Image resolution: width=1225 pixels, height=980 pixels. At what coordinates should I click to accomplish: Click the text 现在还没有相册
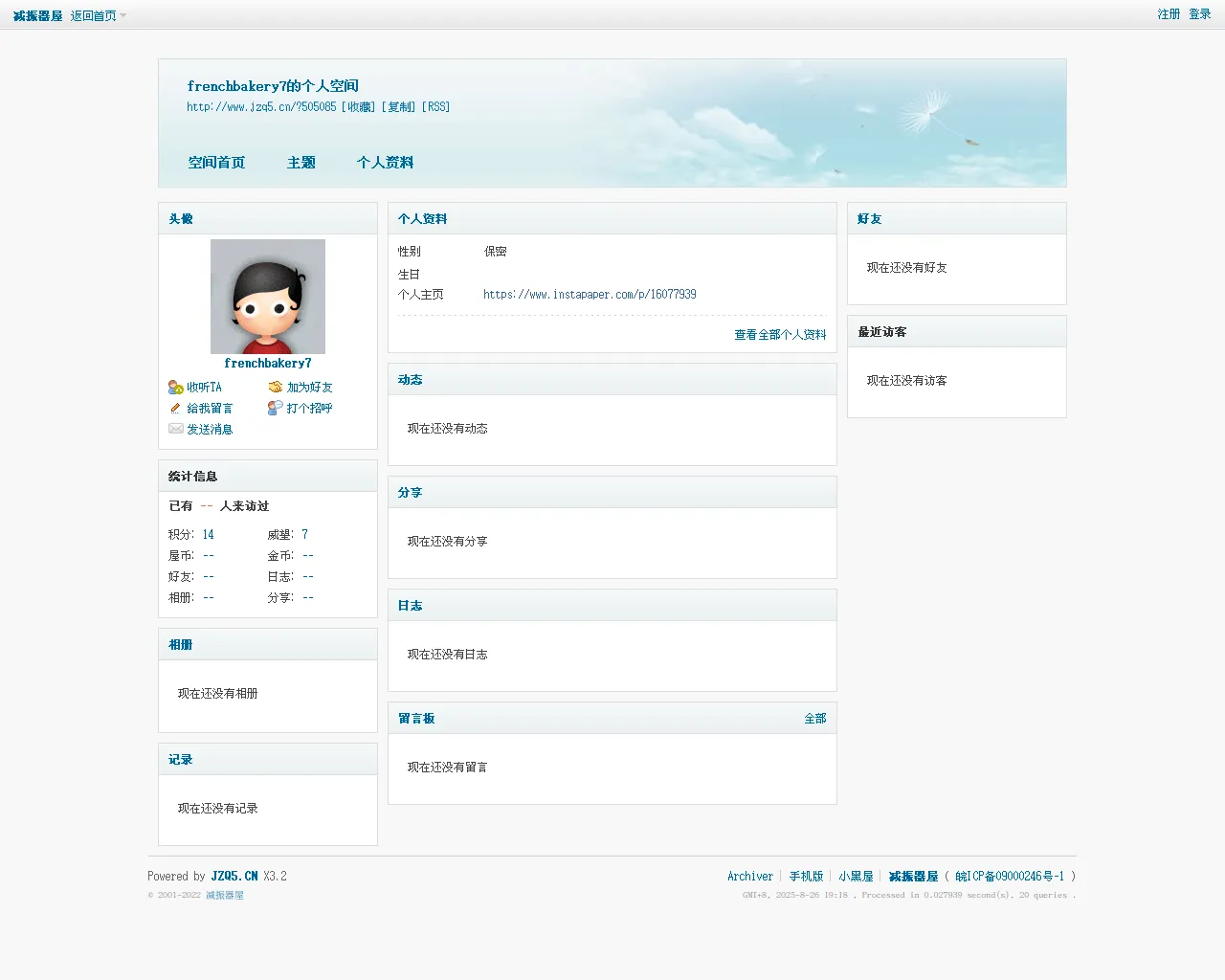coord(218,694)
